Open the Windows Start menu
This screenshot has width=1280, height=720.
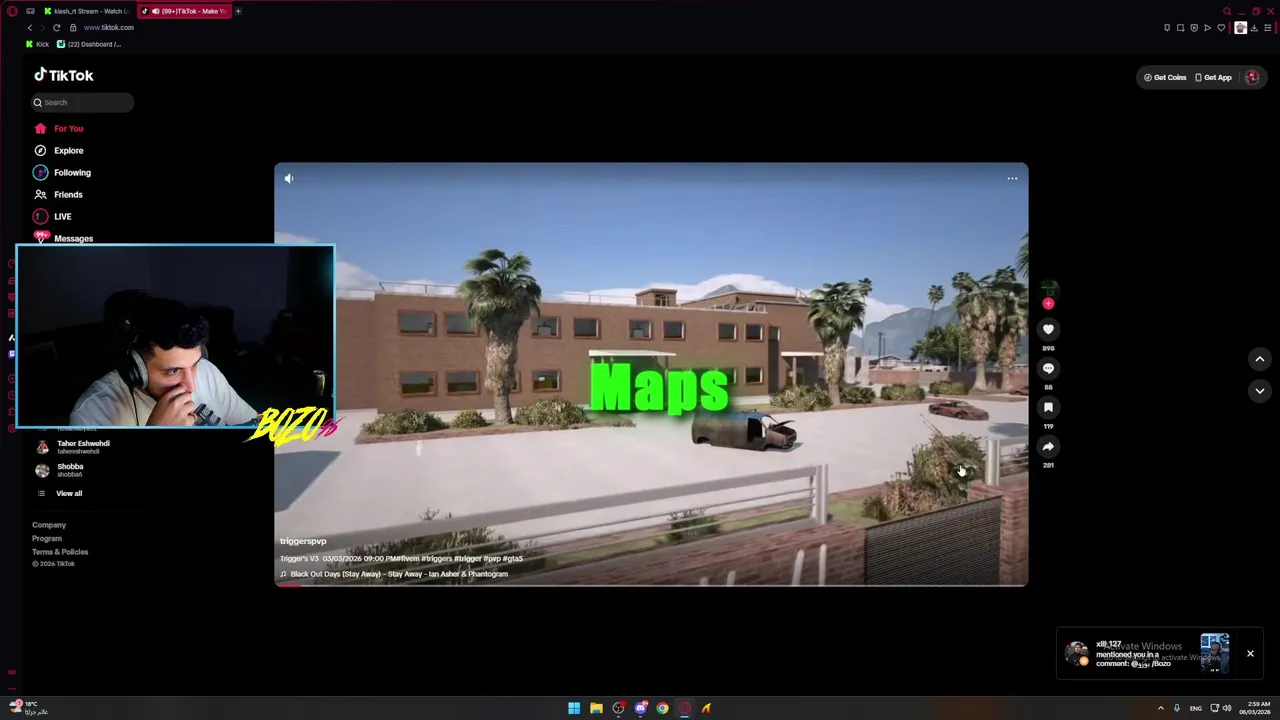point(574,708)
